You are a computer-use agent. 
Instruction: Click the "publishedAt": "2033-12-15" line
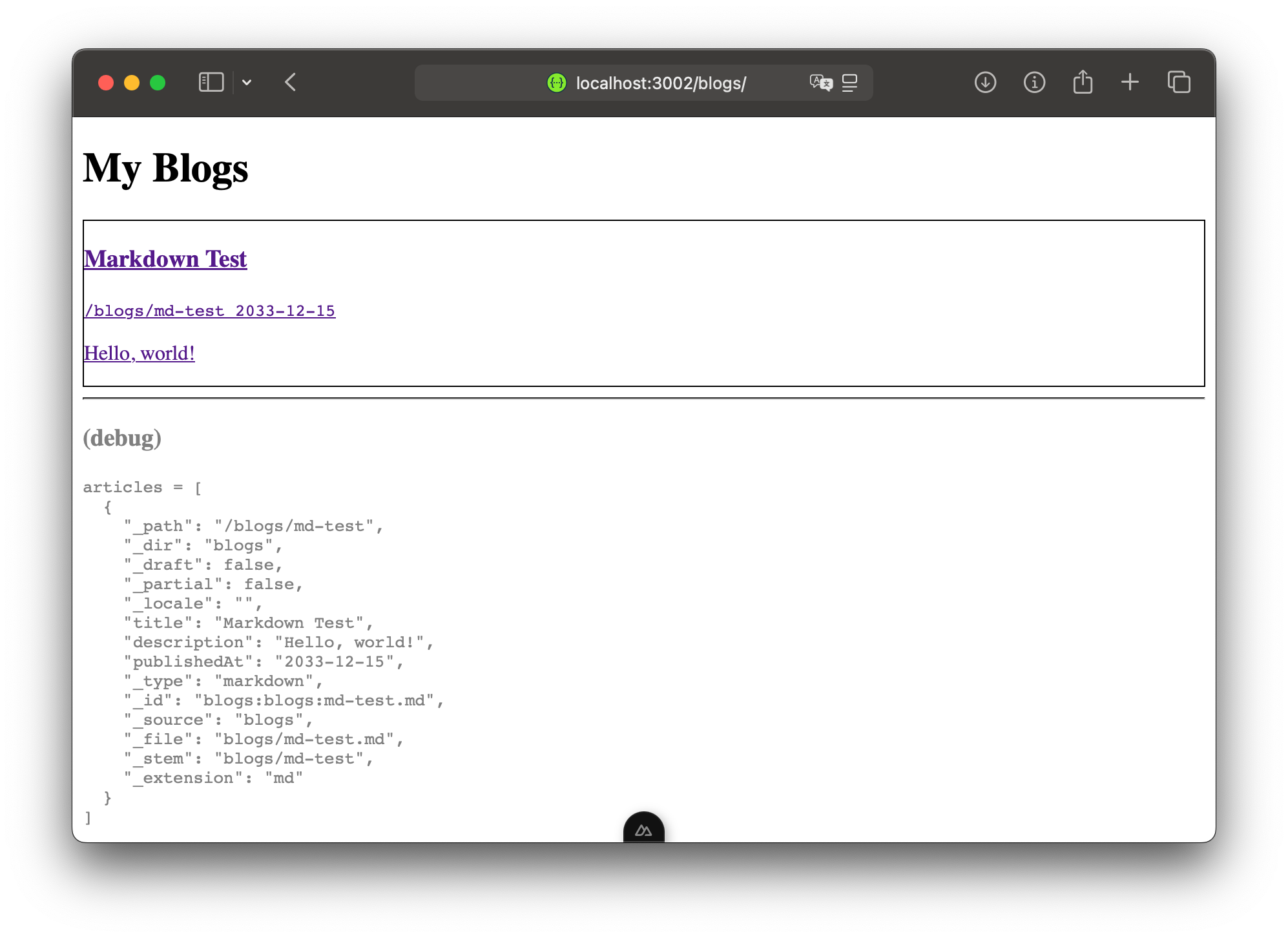click(264, 662)
